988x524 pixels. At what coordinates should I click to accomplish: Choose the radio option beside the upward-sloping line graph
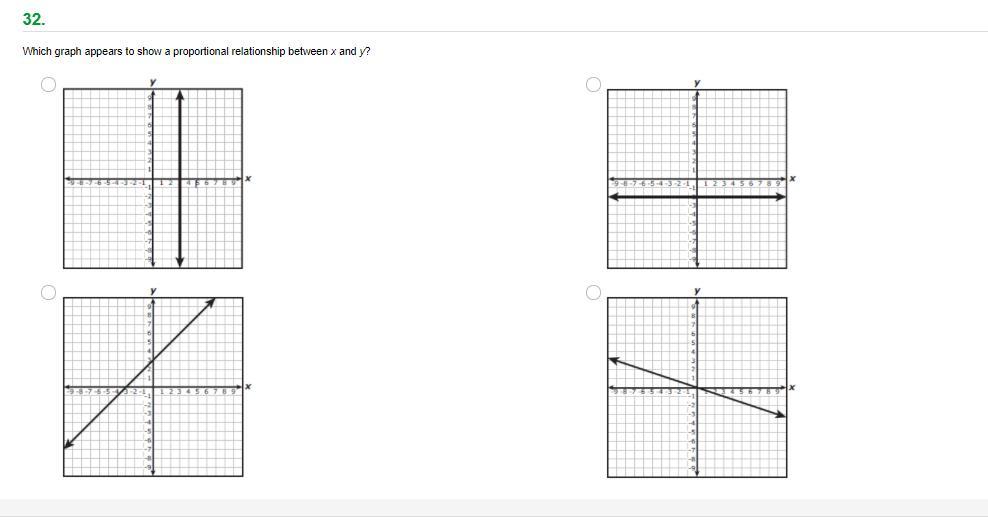click(48, 292)
